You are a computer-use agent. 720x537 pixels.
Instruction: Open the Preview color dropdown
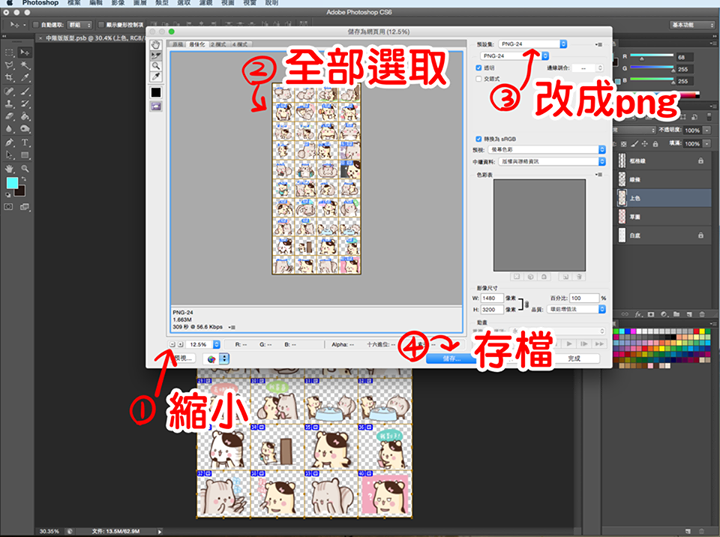pyautogui.click(x=546, y=150)
